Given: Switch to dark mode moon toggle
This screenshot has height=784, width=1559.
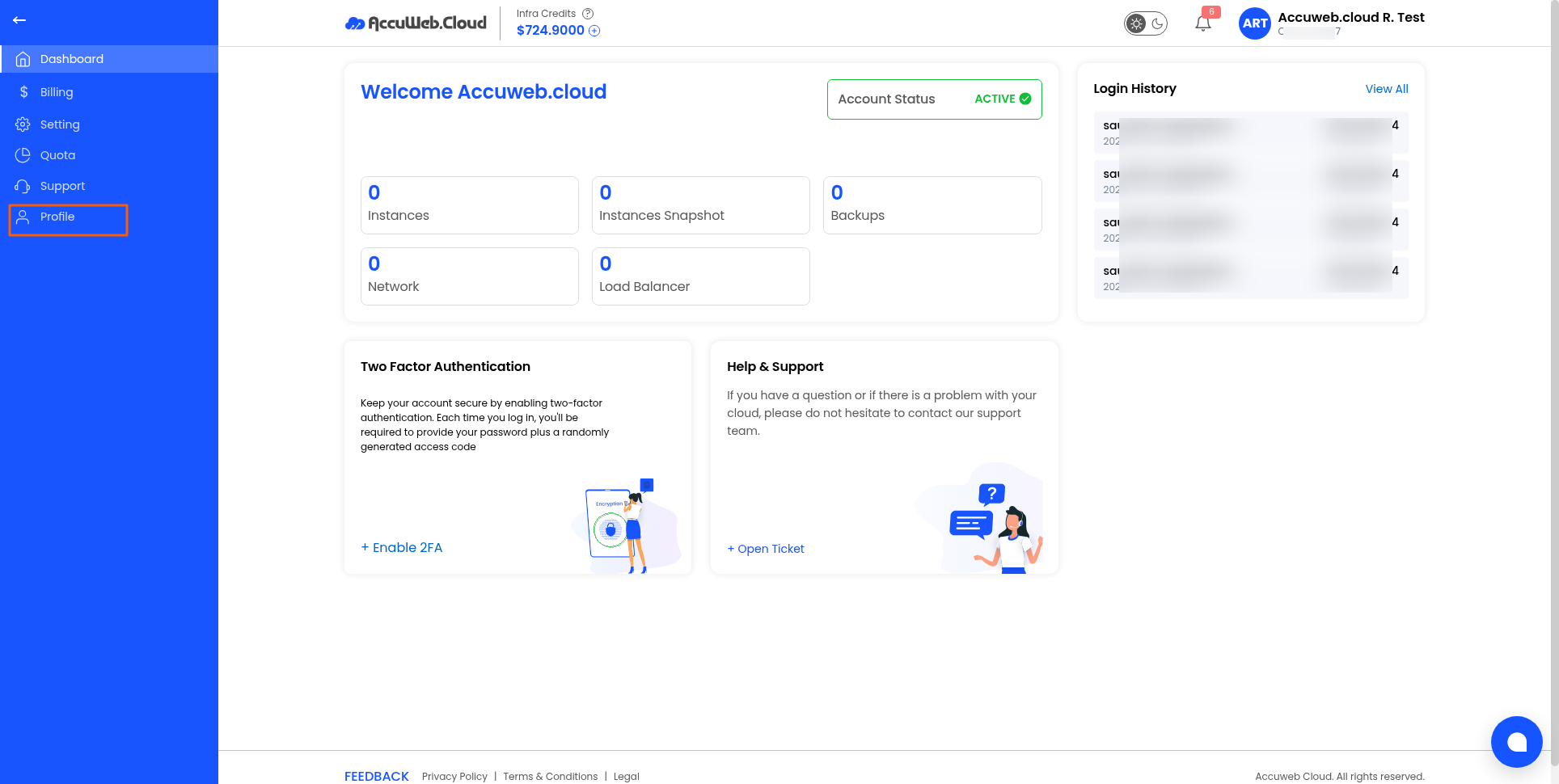Looking at the screenshot, I should [1158, 23].
